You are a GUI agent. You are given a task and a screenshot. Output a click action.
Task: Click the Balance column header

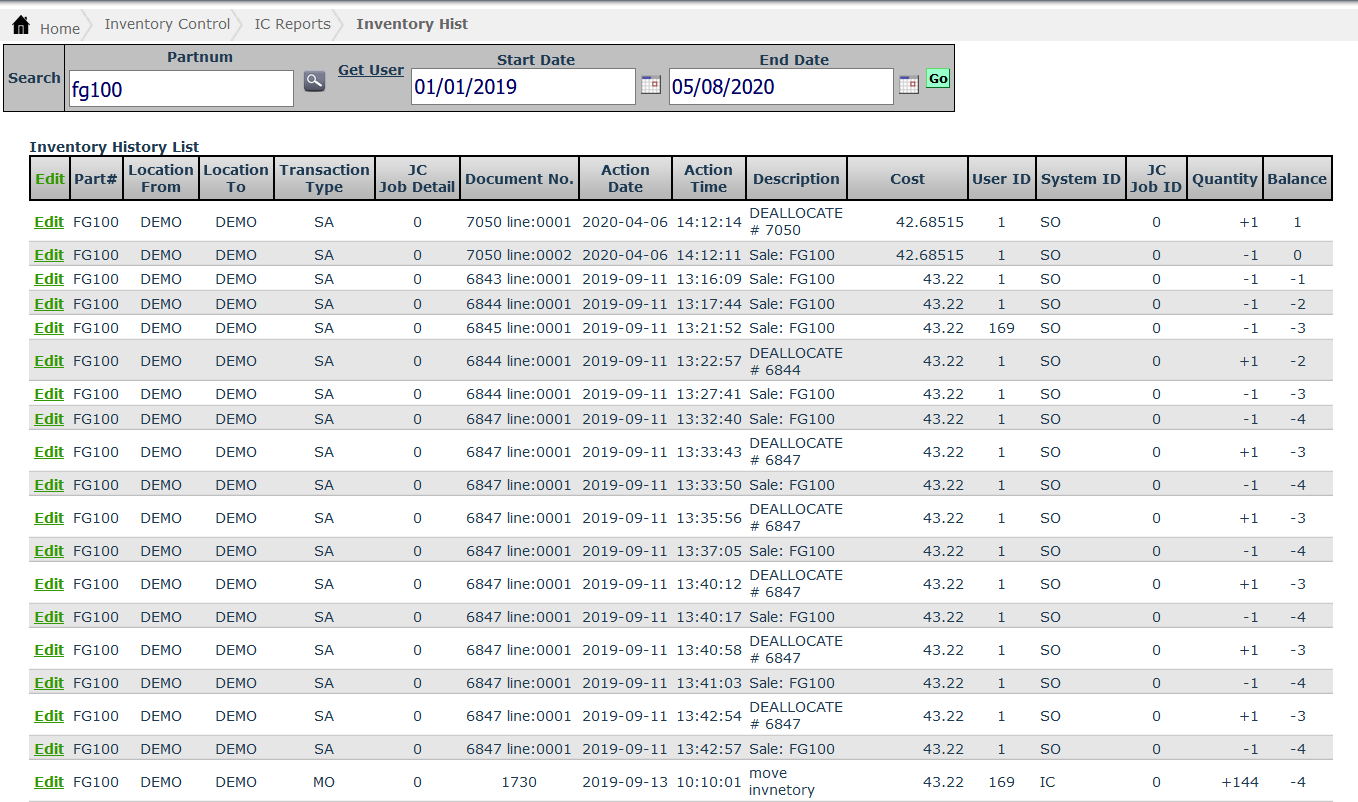click(x=1297, y=179)
